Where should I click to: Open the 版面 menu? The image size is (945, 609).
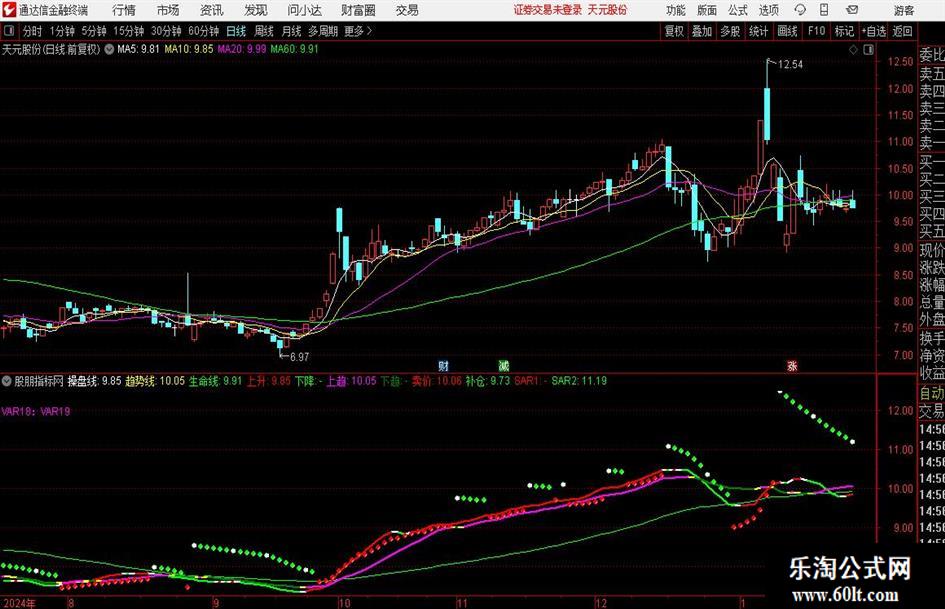(x=707, y=10)
